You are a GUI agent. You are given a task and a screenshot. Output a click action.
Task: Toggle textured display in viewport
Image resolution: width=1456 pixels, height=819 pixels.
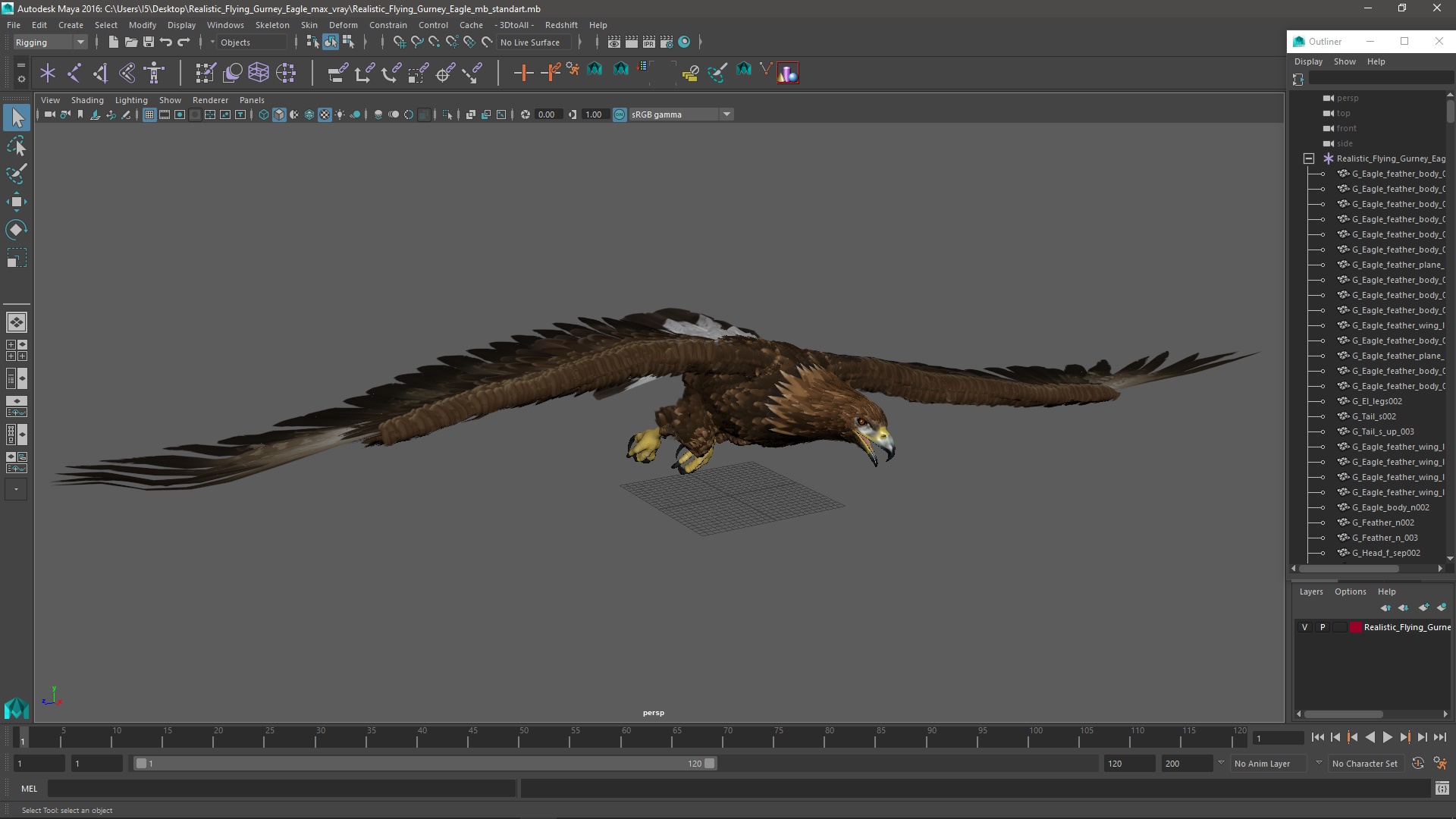pyautogui.click(x=325, y=115)
